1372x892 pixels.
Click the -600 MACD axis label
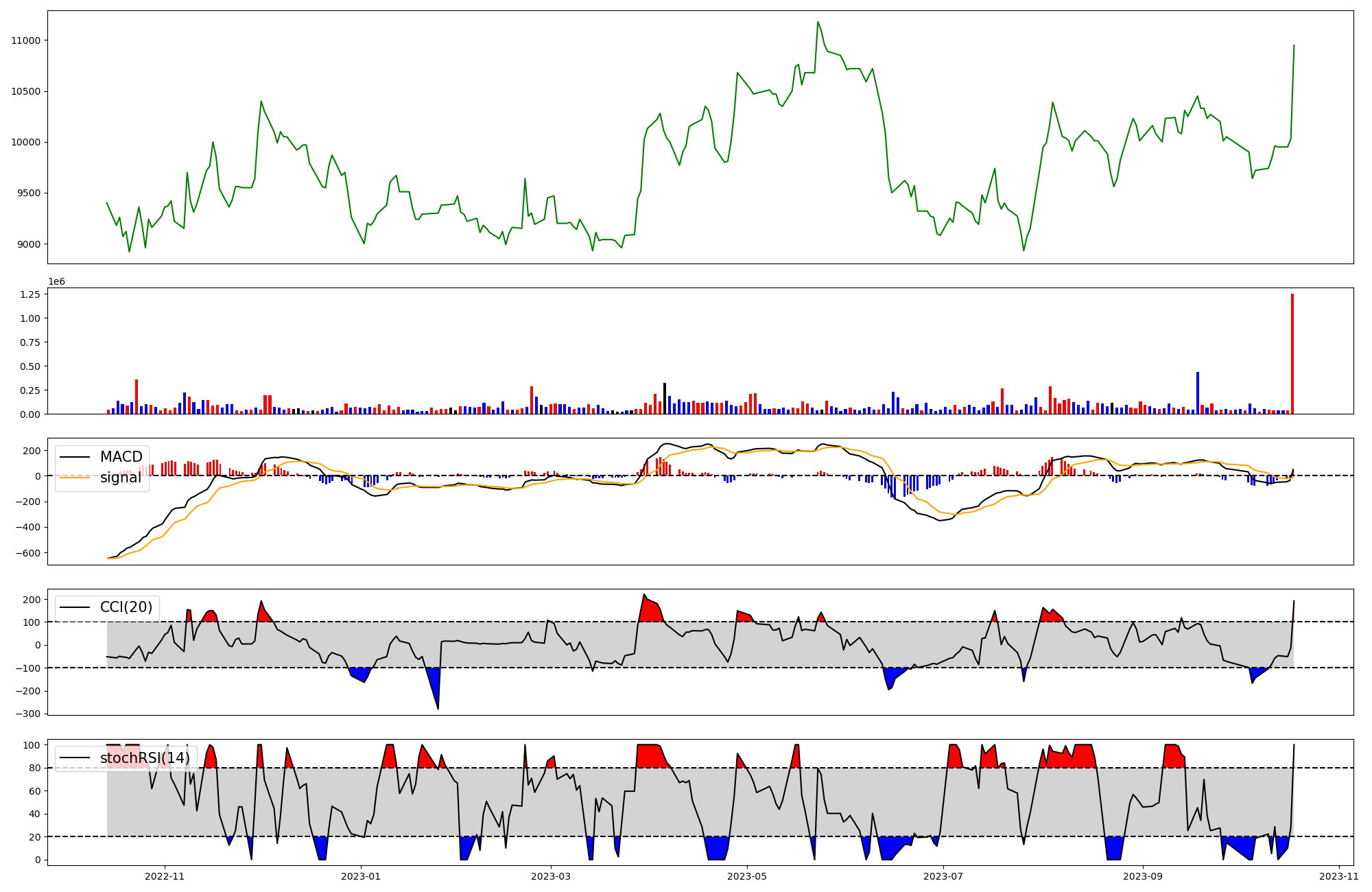(28, 553)
